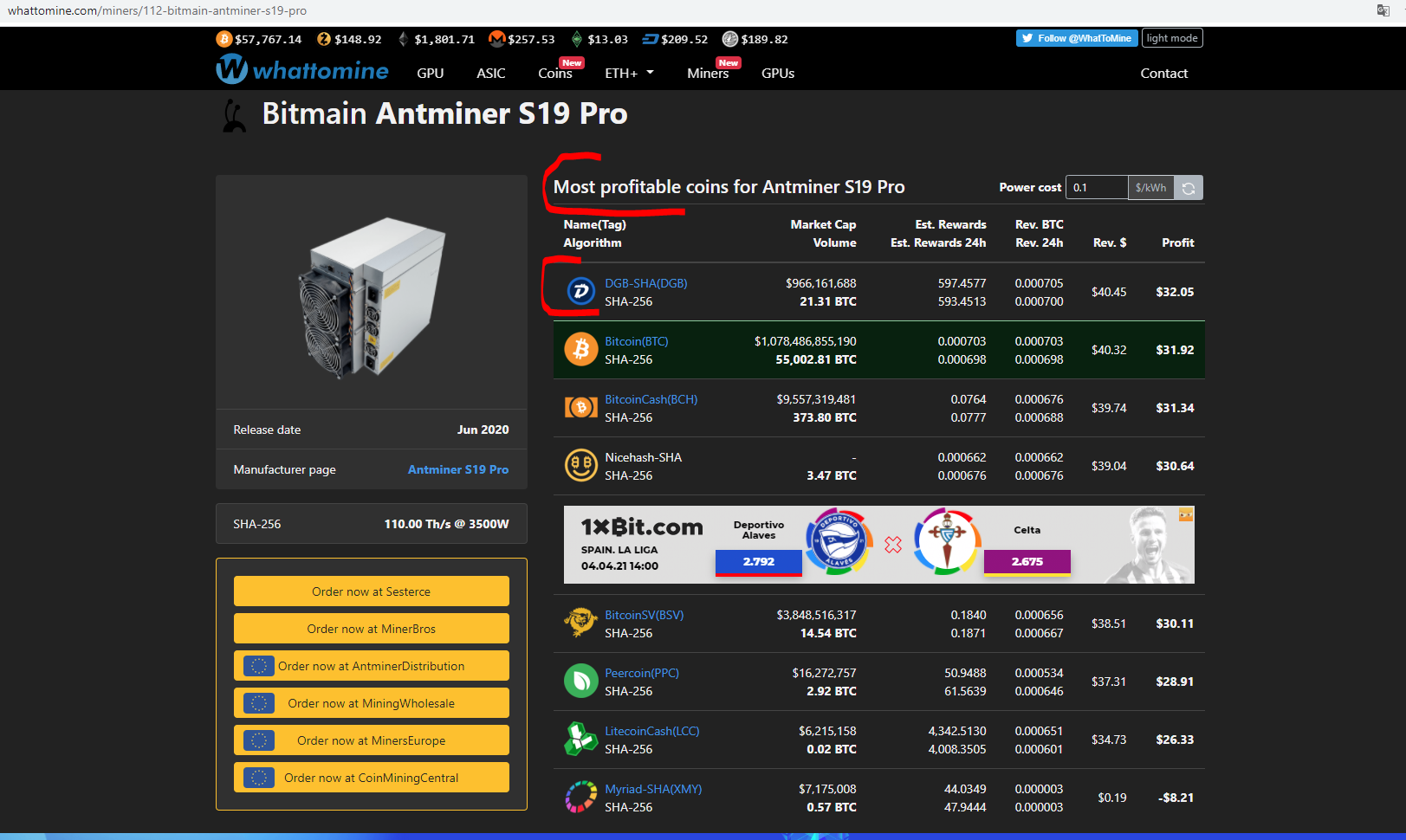This screenshot has width=1406, height=840.
Task: Click Order now at Sesterce
Action: 371,591
